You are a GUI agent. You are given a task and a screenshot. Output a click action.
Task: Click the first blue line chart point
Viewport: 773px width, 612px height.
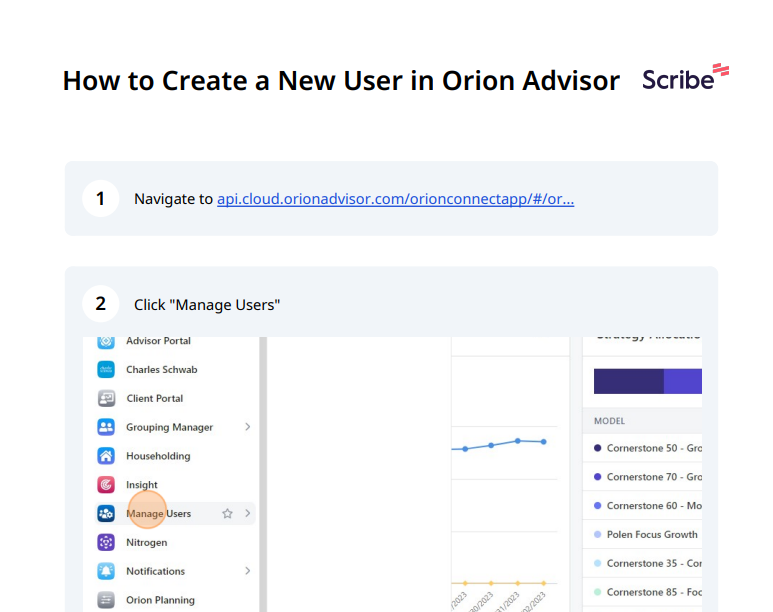tap(465, 449)
